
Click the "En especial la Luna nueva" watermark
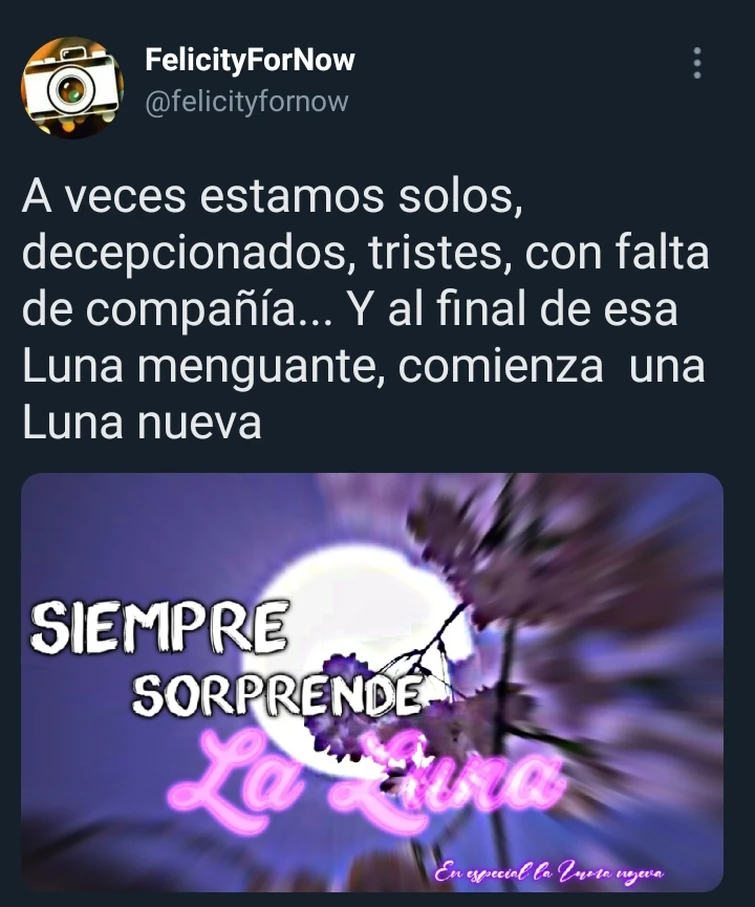[x=550, y=871]
